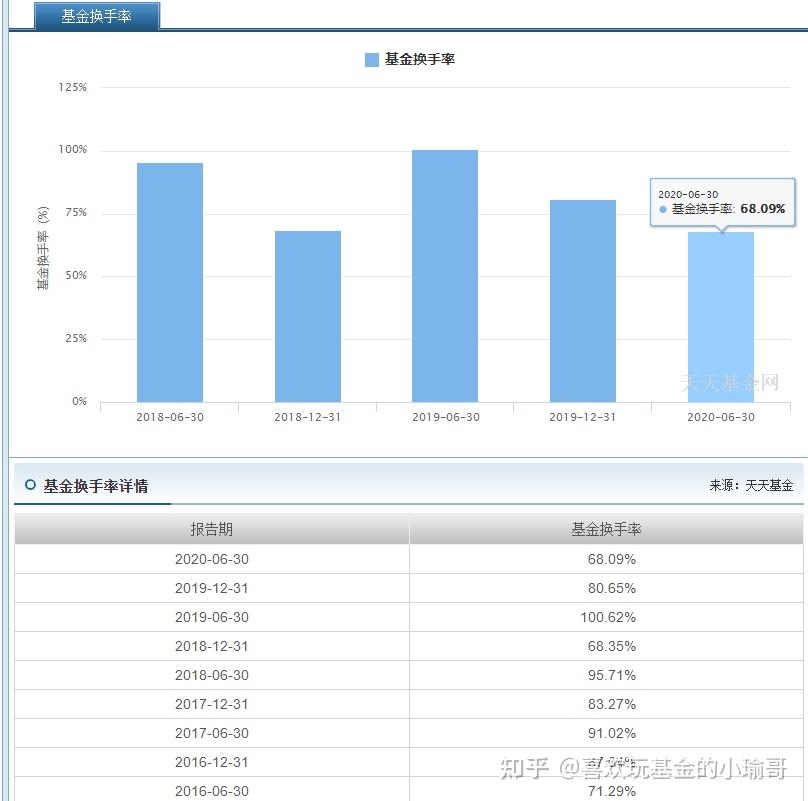808x801 pixels.
Task: Select the 2019-12-31 table date cell
Action: (212, 588)
